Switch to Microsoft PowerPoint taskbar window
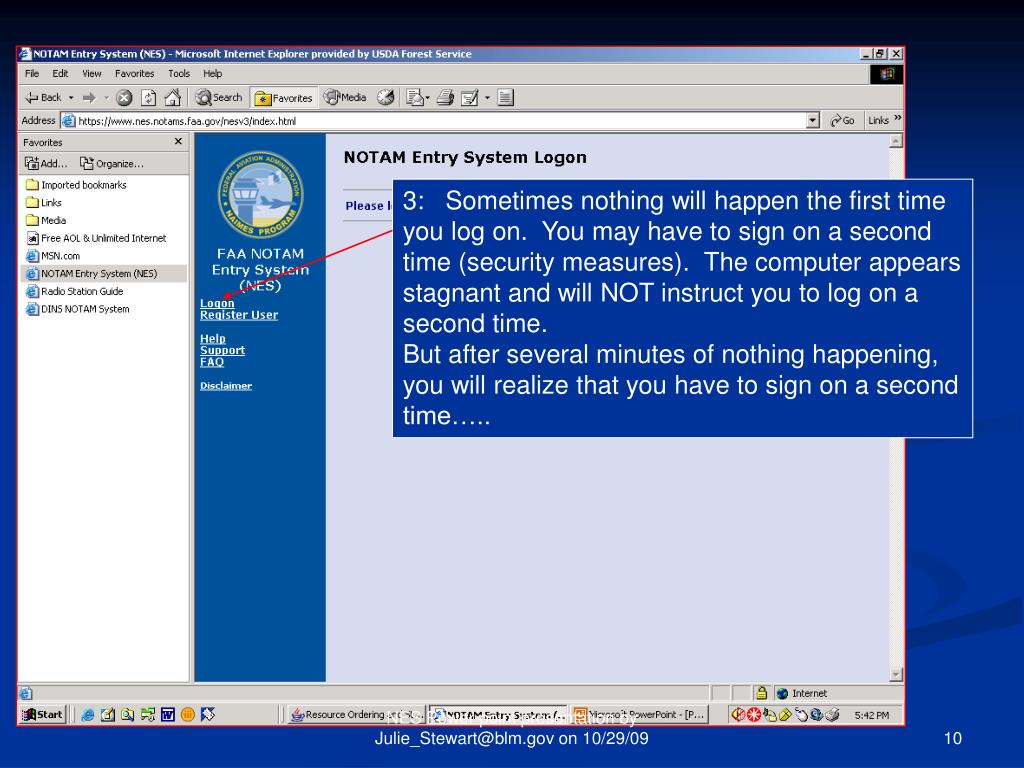 point(639,714)
